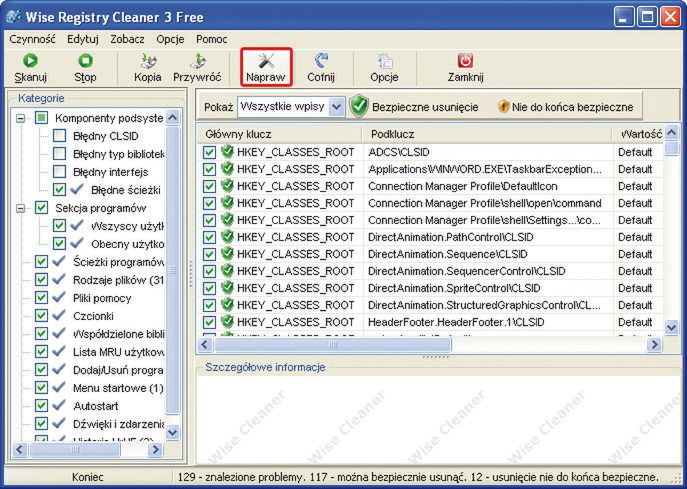Click shield icon in DirectAnimation.SequencerControl row
Image resolution: width=687 pixels, height=489 pixels.
(227, 271)
